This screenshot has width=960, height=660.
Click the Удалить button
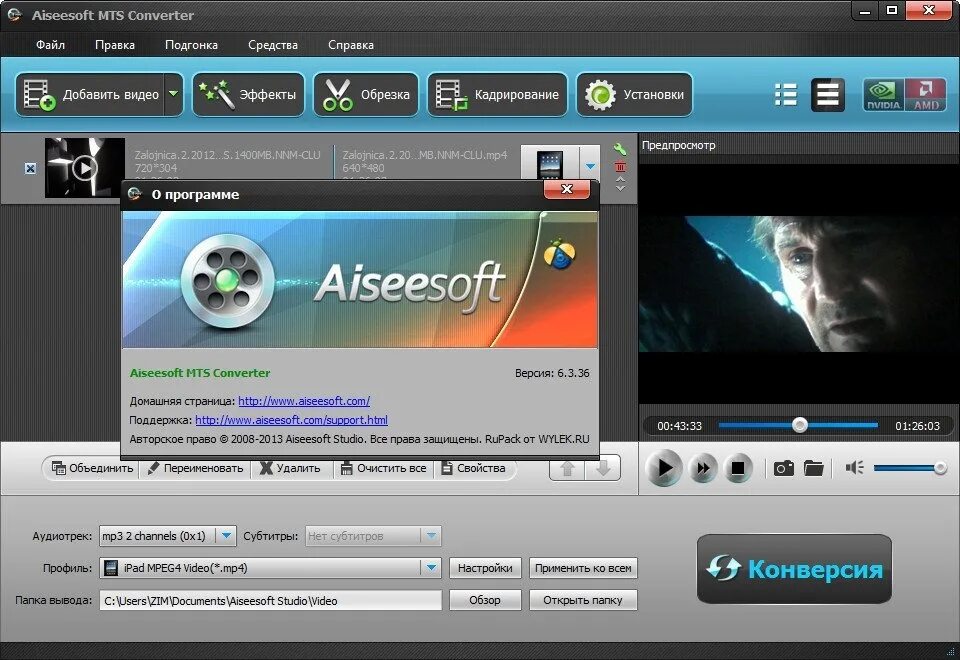(290, 468)
